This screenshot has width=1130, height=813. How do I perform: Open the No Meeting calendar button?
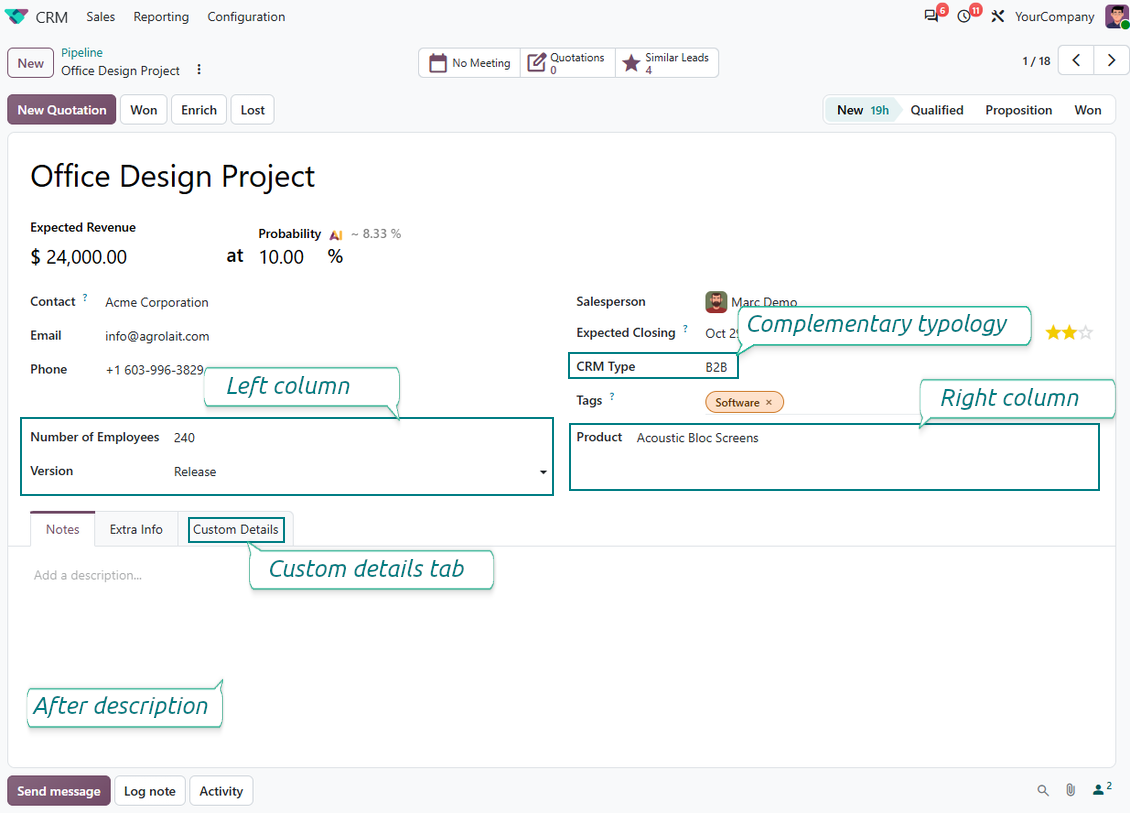click(x=469, y=63)
